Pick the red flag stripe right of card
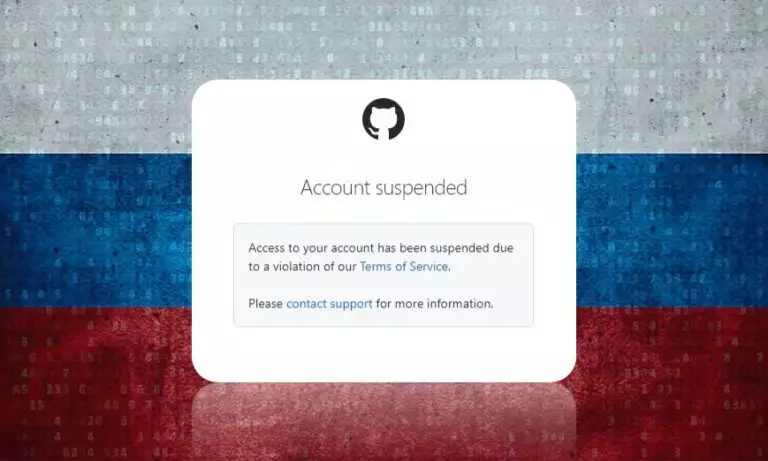 coord(672,384)
